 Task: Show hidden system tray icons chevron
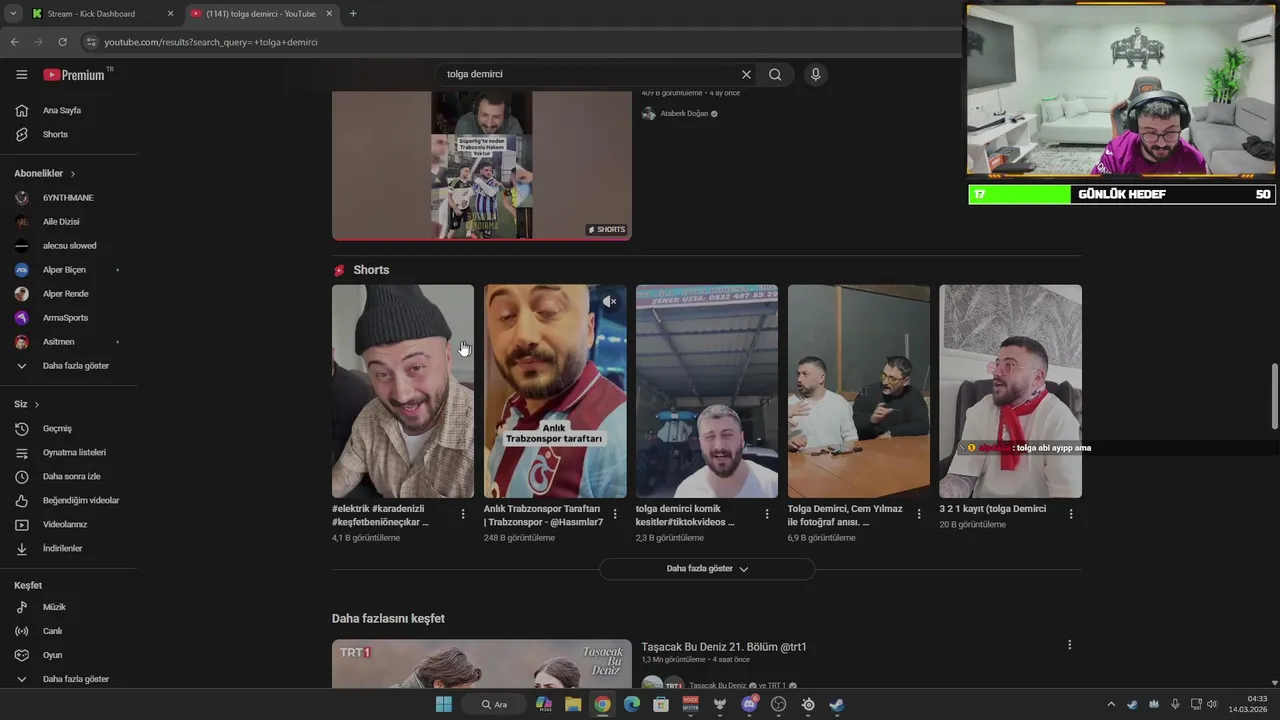[x=1110, y=704]
